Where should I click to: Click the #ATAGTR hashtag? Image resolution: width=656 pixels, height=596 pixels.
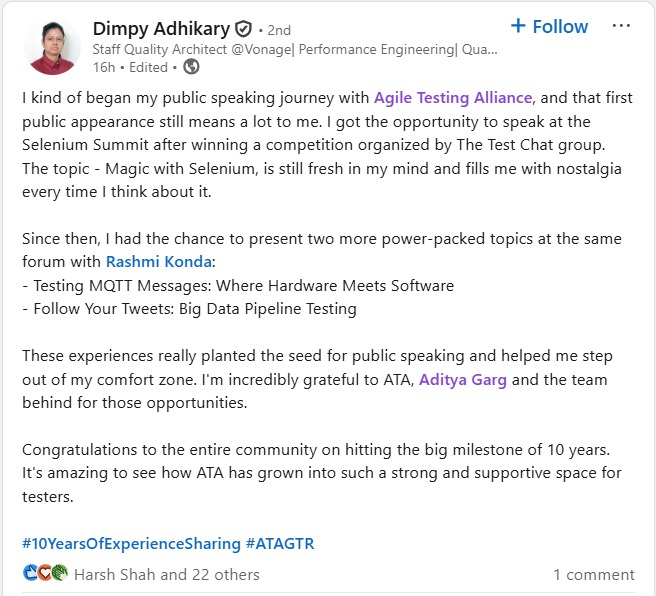tap(281, 544)
